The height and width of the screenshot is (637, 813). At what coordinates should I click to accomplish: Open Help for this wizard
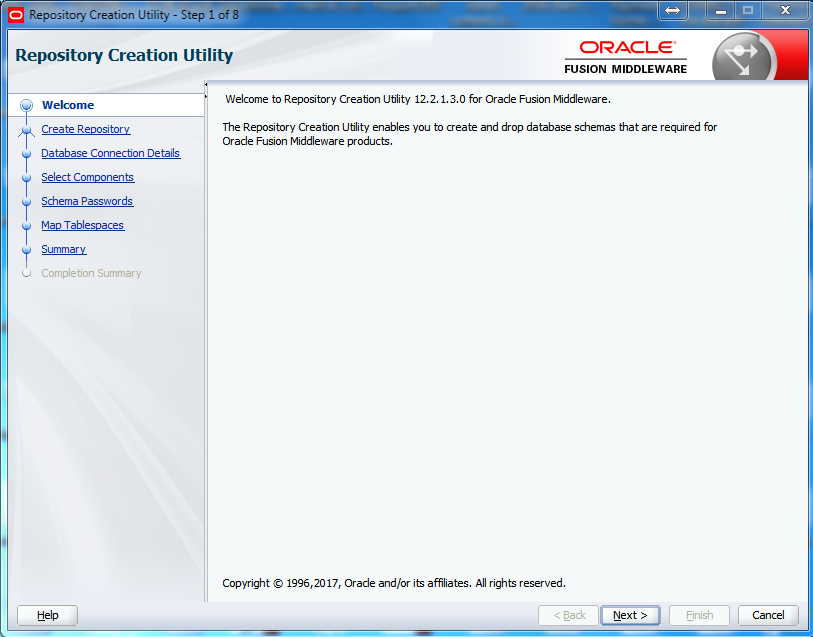47,615
